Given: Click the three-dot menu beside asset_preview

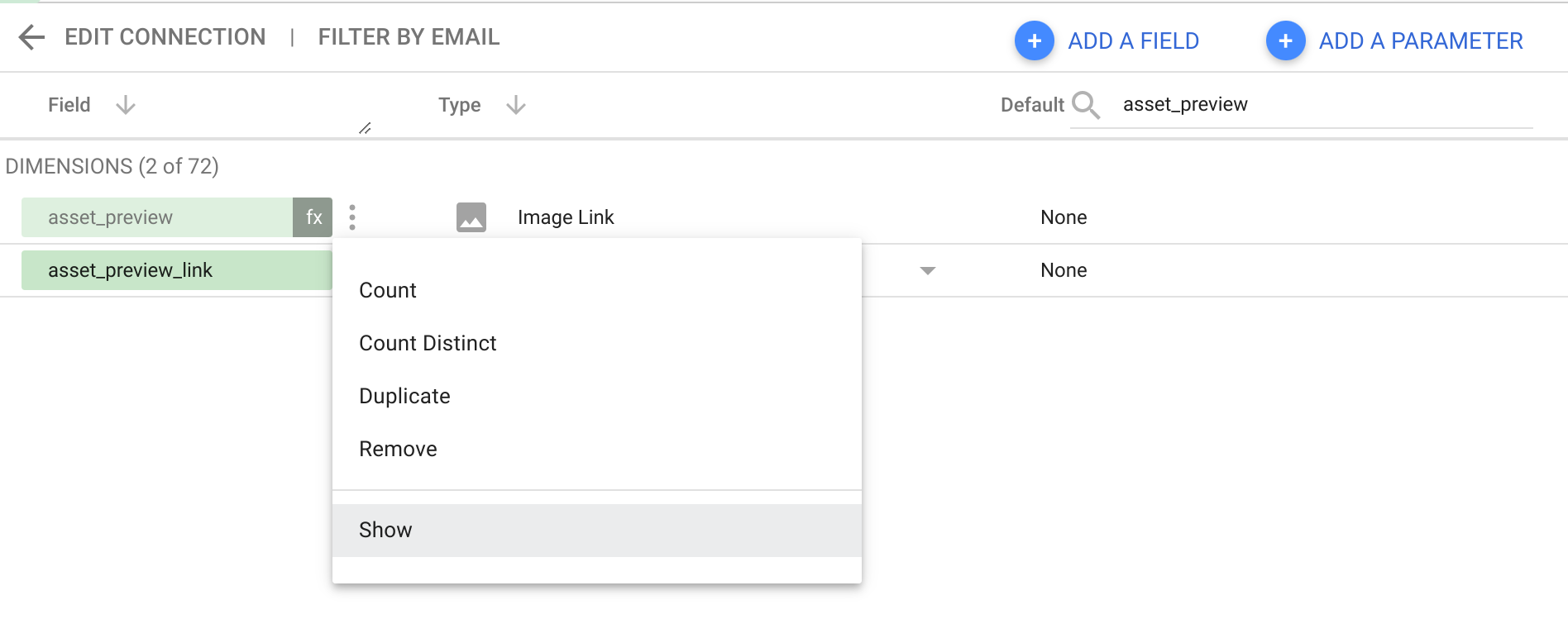Looking at the screenshot, I should coord(352,217).
